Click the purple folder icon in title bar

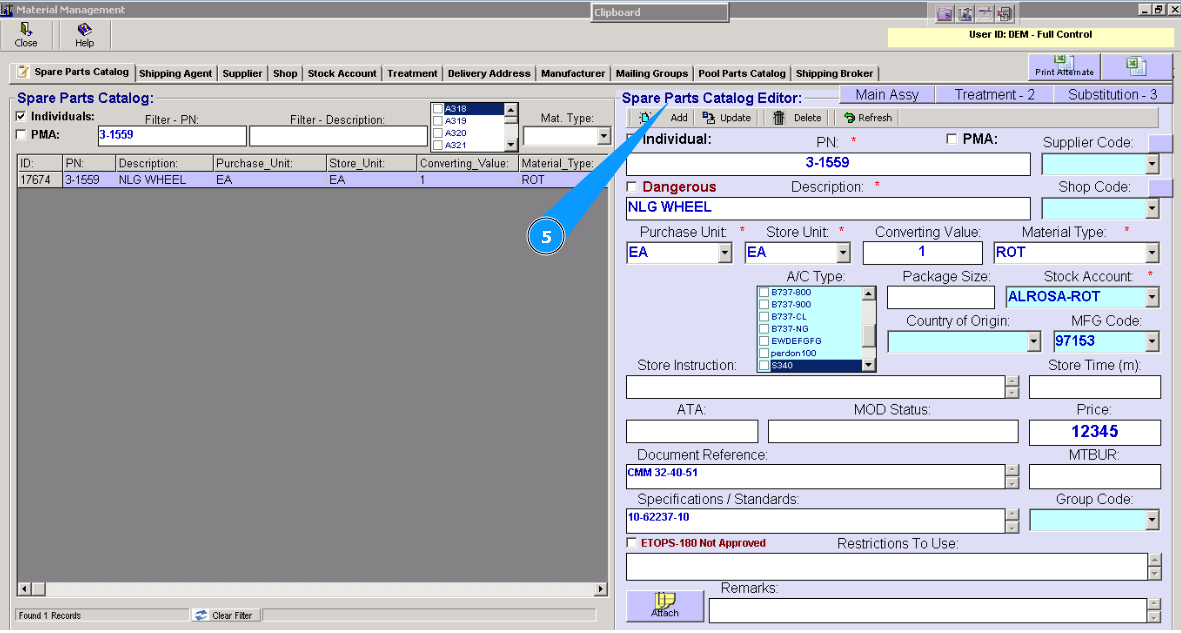click(x=945, y=14)
